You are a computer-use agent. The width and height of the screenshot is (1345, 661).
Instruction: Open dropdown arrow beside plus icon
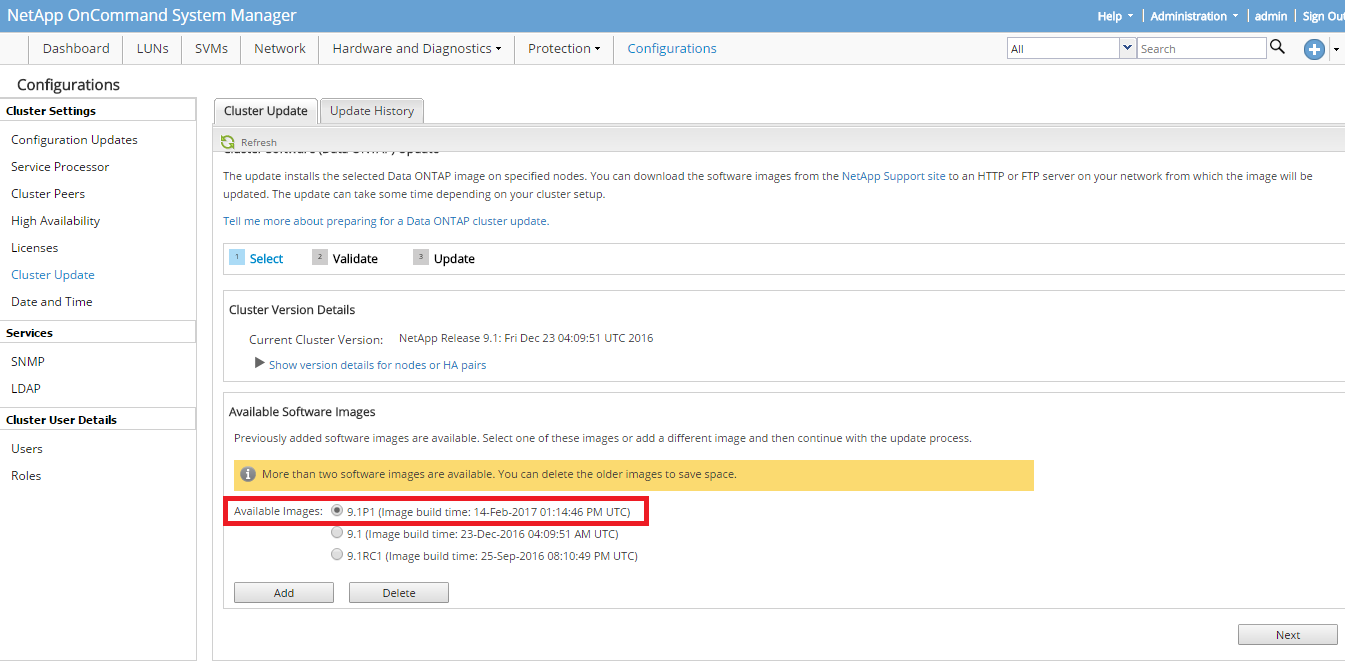coord(1336,50)
